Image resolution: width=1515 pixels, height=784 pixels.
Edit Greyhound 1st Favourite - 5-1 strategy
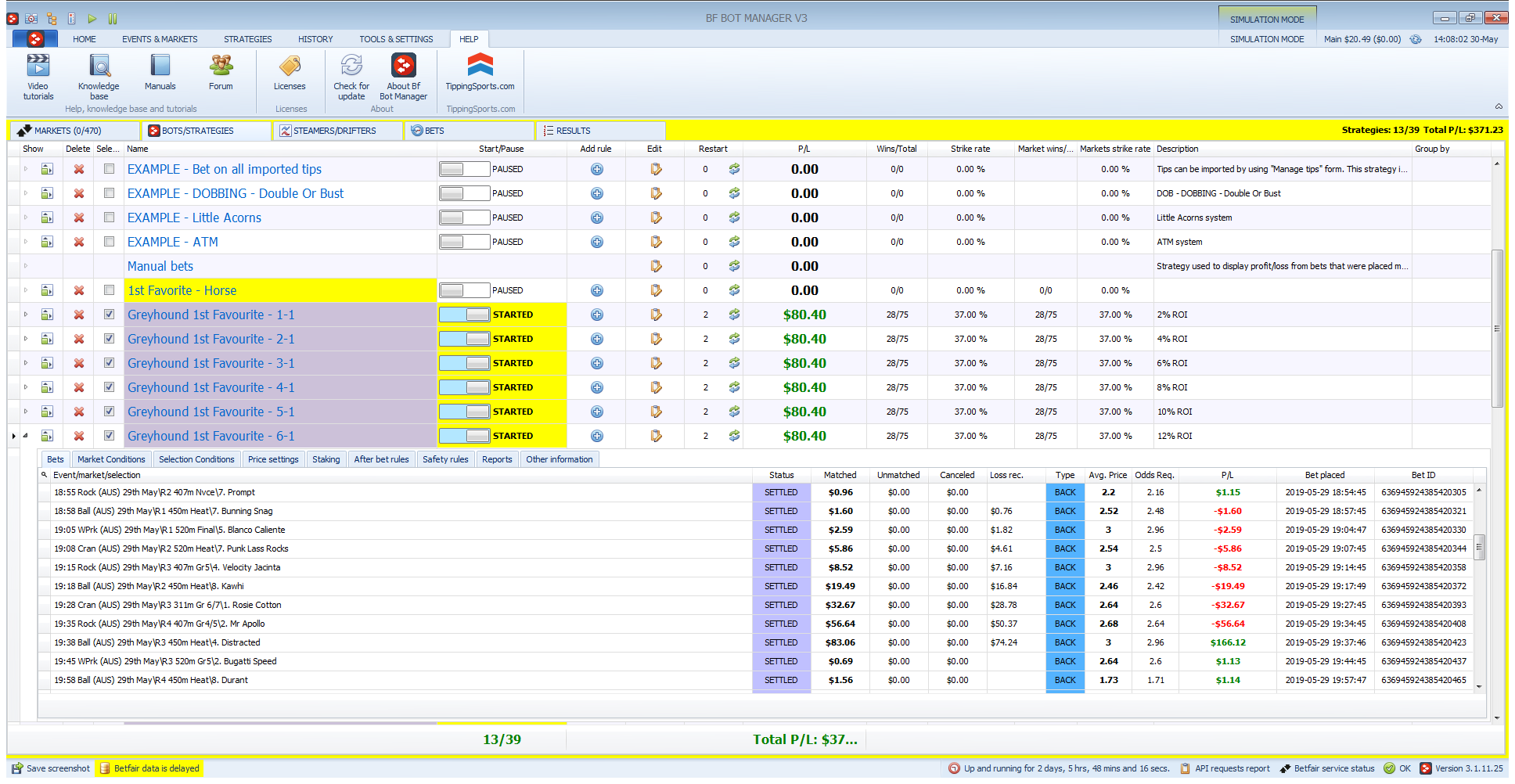click(x=656, y=412)
